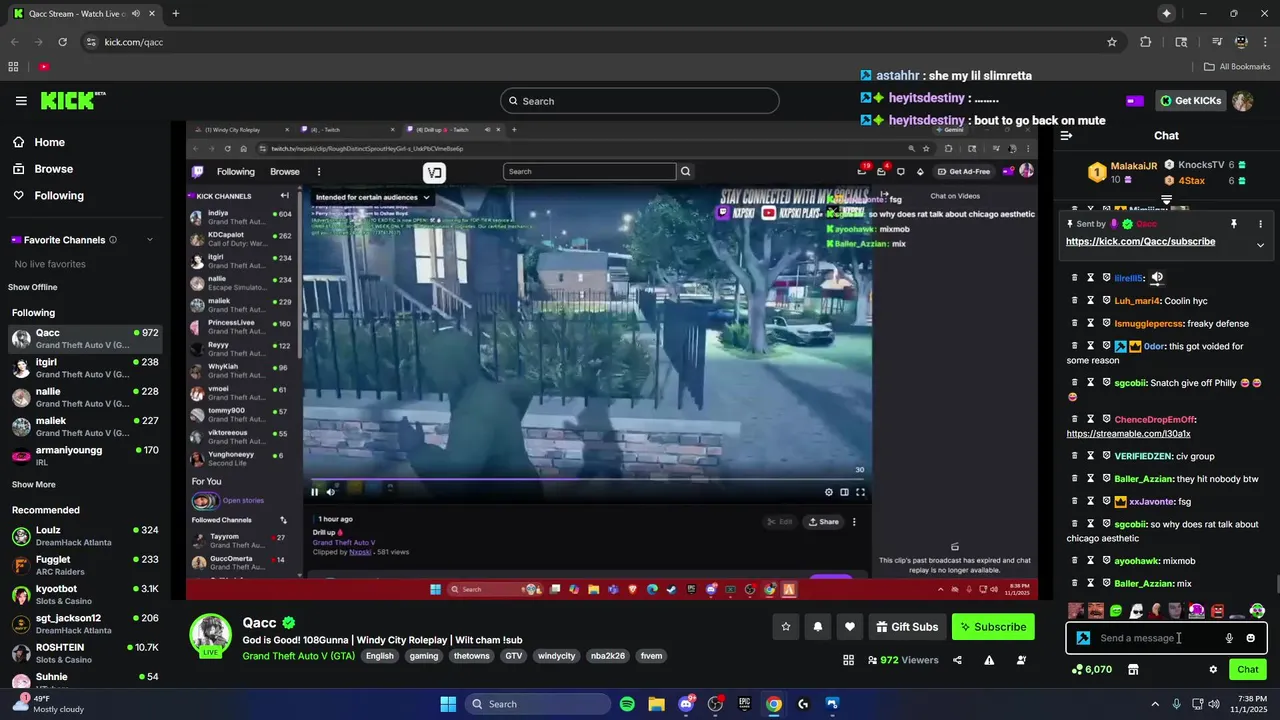Viewport: 1280px width, 720px height.
Task: Open pinned message three-dot options
Action: (1260, 224)
